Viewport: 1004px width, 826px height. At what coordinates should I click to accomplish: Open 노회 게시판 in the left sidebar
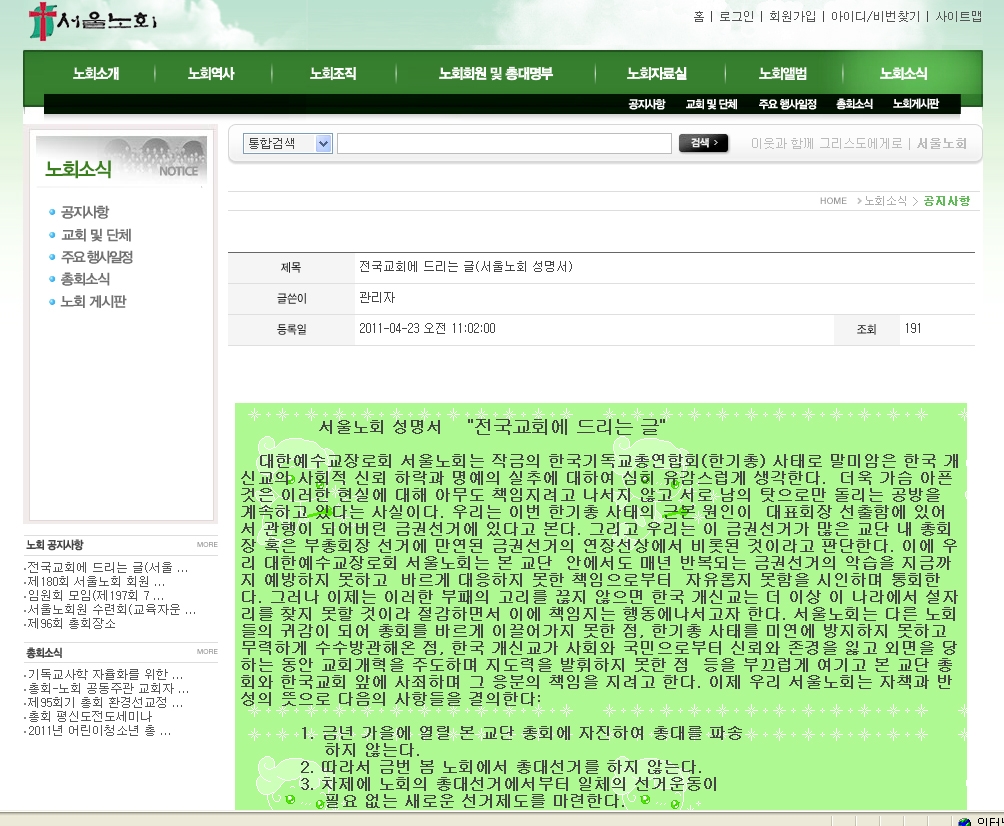(93, 301)
